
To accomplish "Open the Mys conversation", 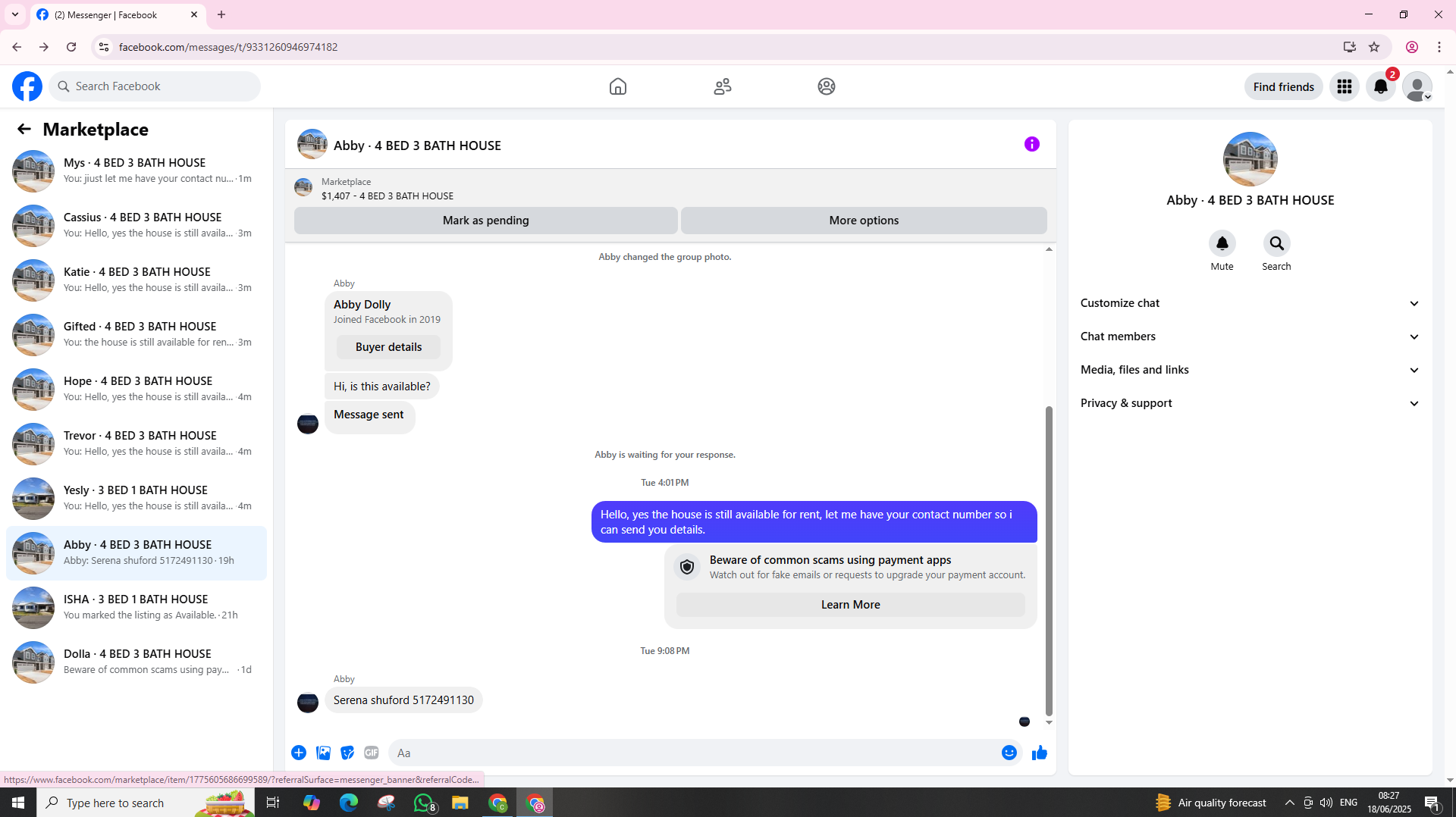I will (136, 171).
